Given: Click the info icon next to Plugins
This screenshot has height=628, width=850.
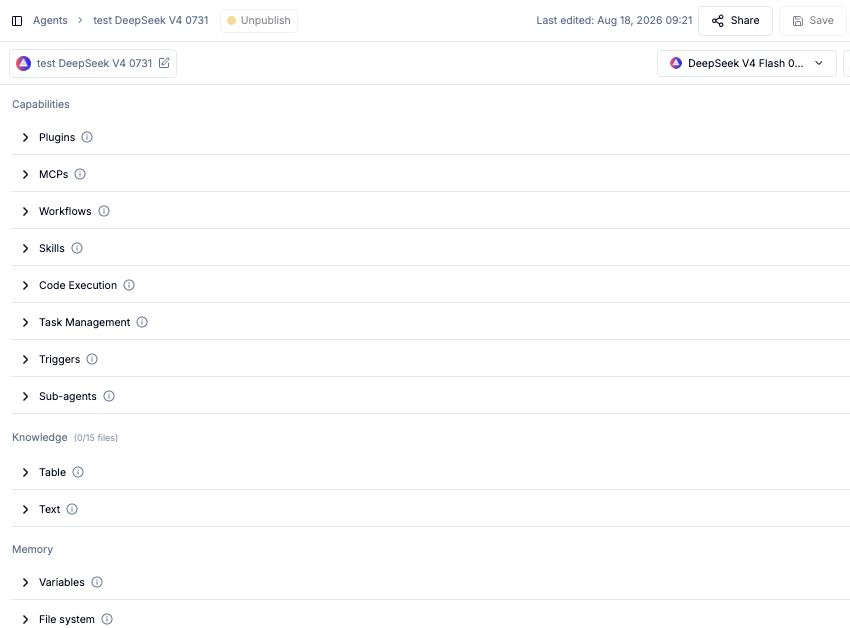Looking at the screenshot, I should (x=87, y=137).
